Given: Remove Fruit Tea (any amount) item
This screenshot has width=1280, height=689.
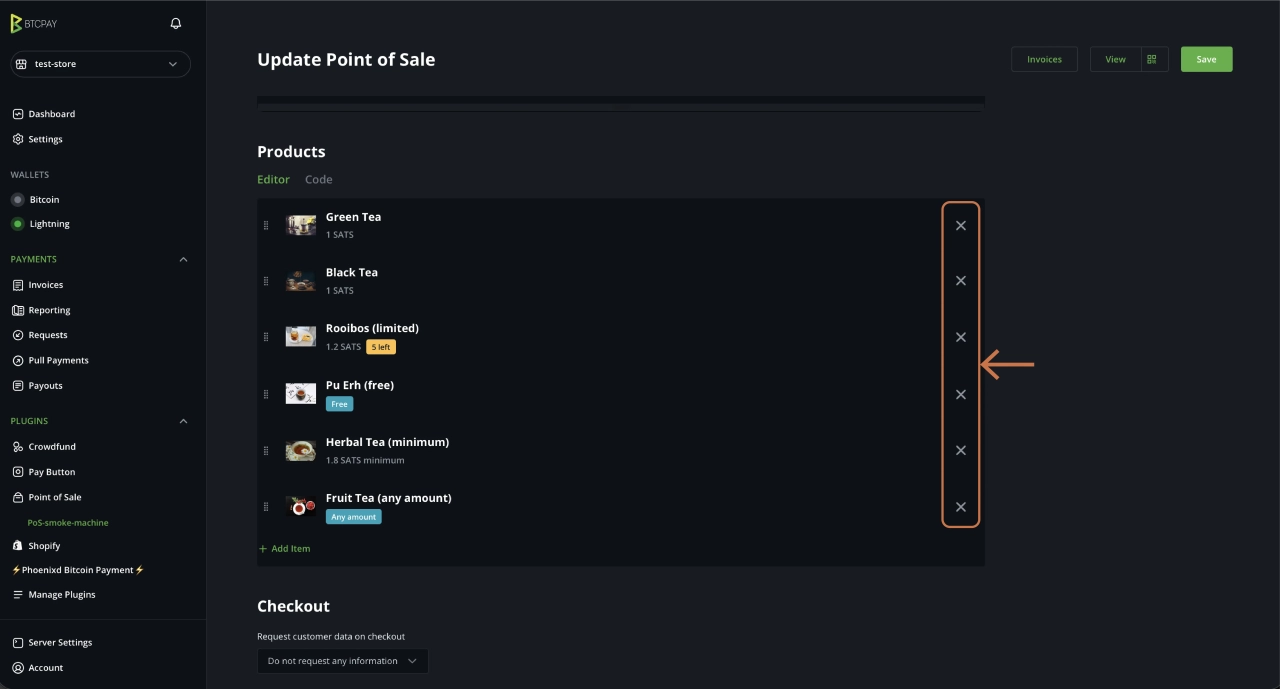Looking at the screenshot, I should (x=960, y=507).
